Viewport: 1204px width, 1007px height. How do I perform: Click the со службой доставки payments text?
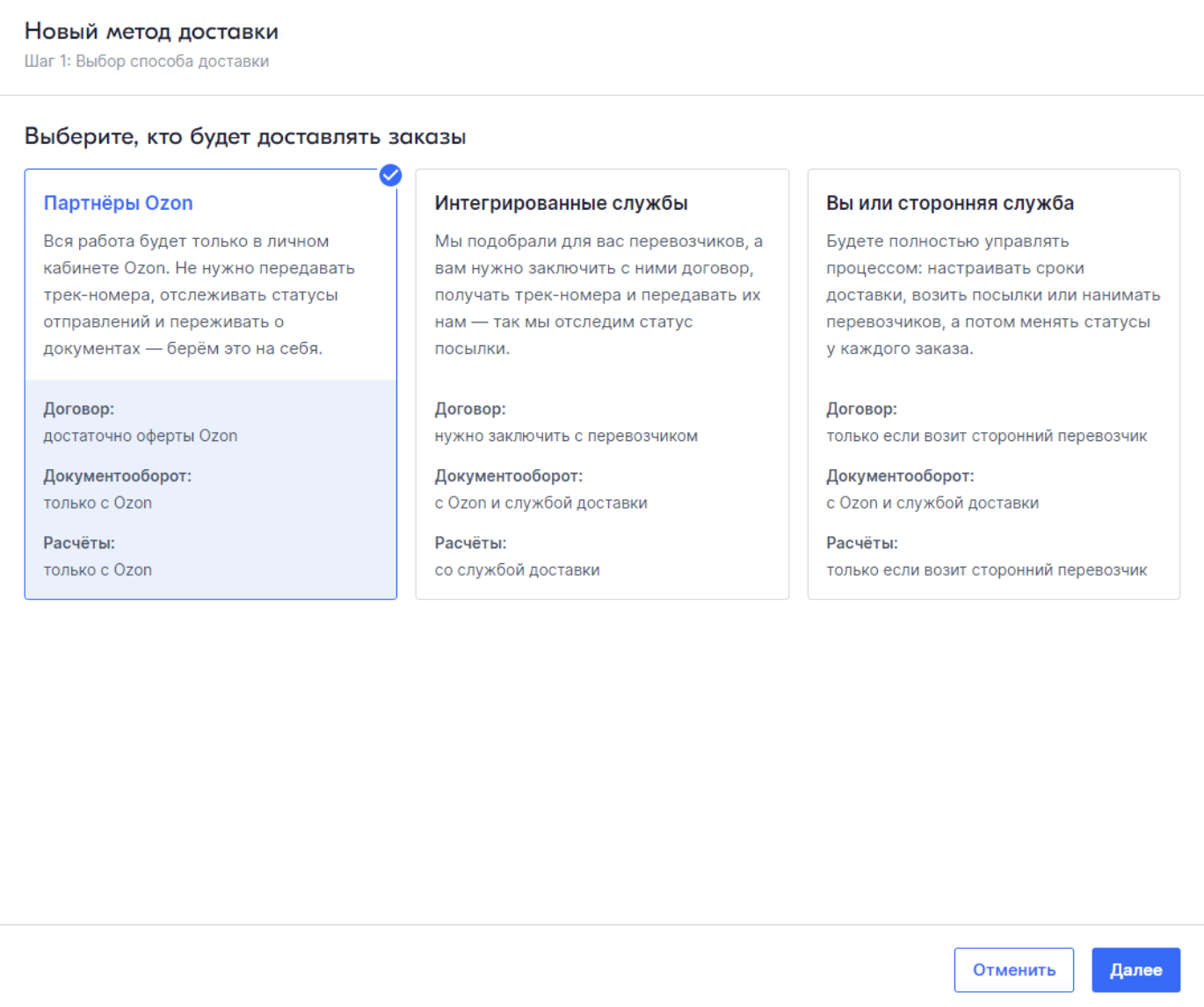pyautogui.click(x=517, y=569)
